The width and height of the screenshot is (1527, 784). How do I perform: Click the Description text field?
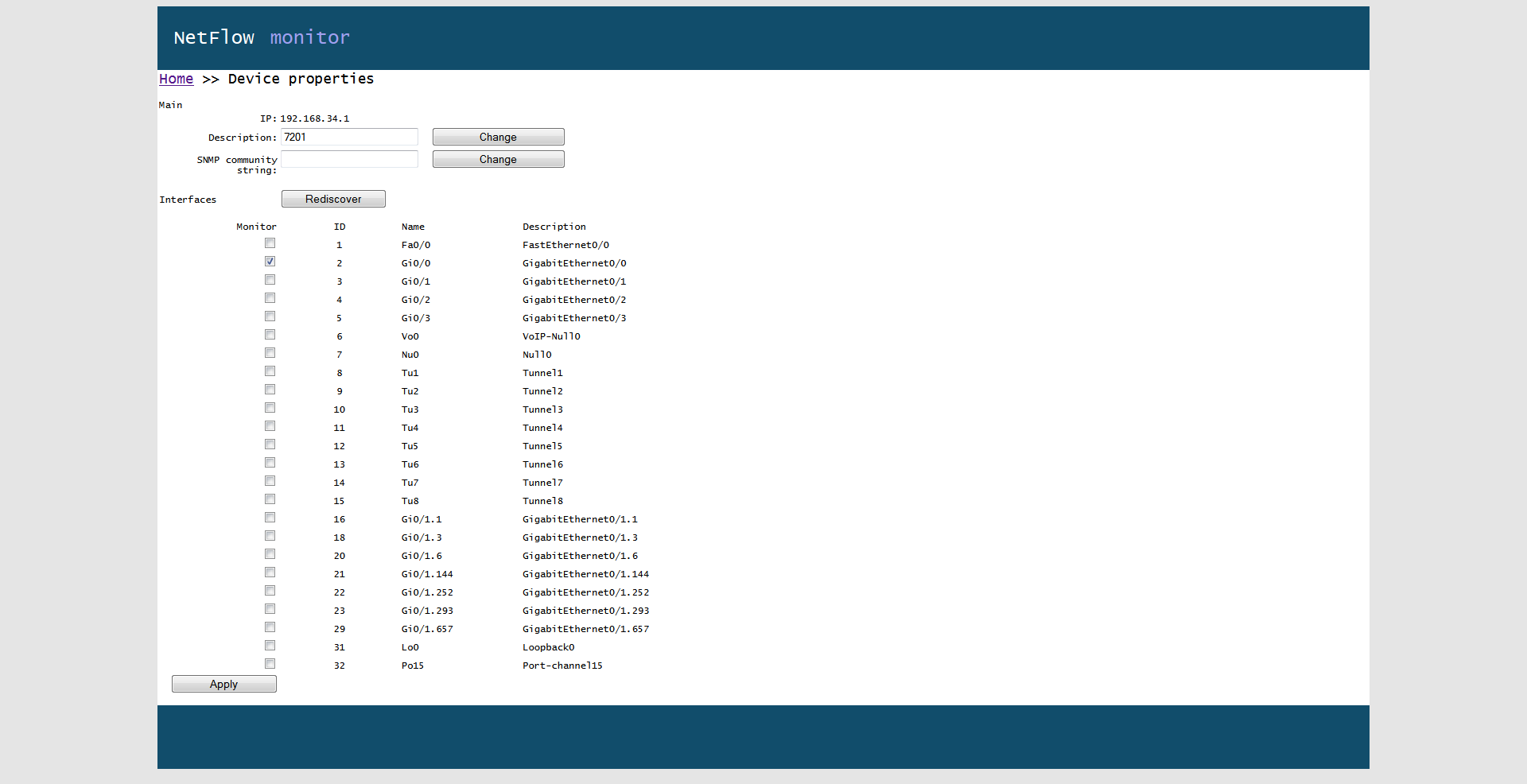[349, 137]
